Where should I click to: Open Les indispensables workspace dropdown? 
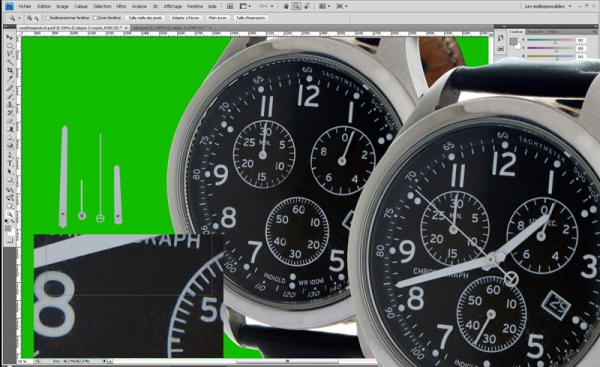pos(548,6)
